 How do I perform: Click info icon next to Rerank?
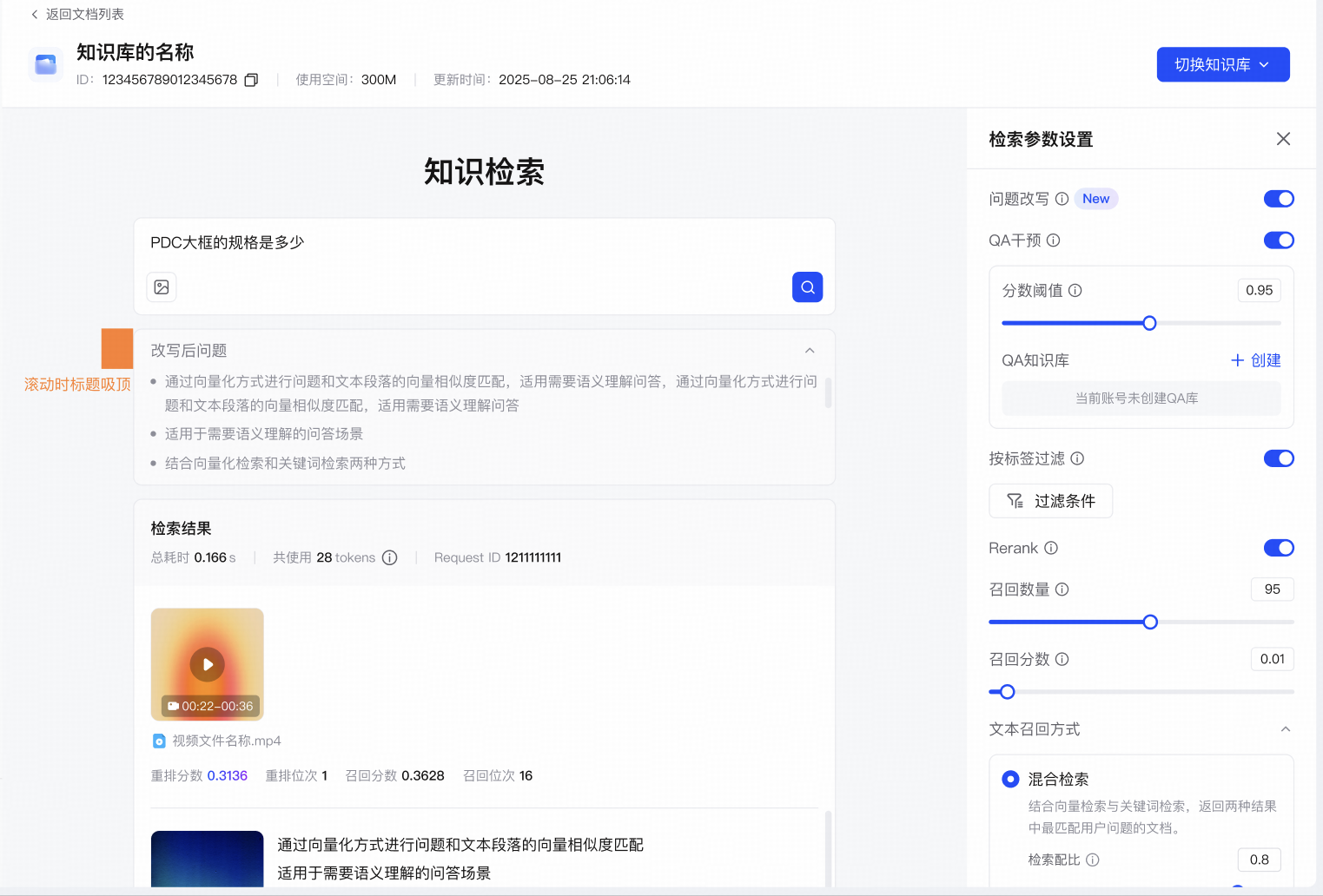1051,548
